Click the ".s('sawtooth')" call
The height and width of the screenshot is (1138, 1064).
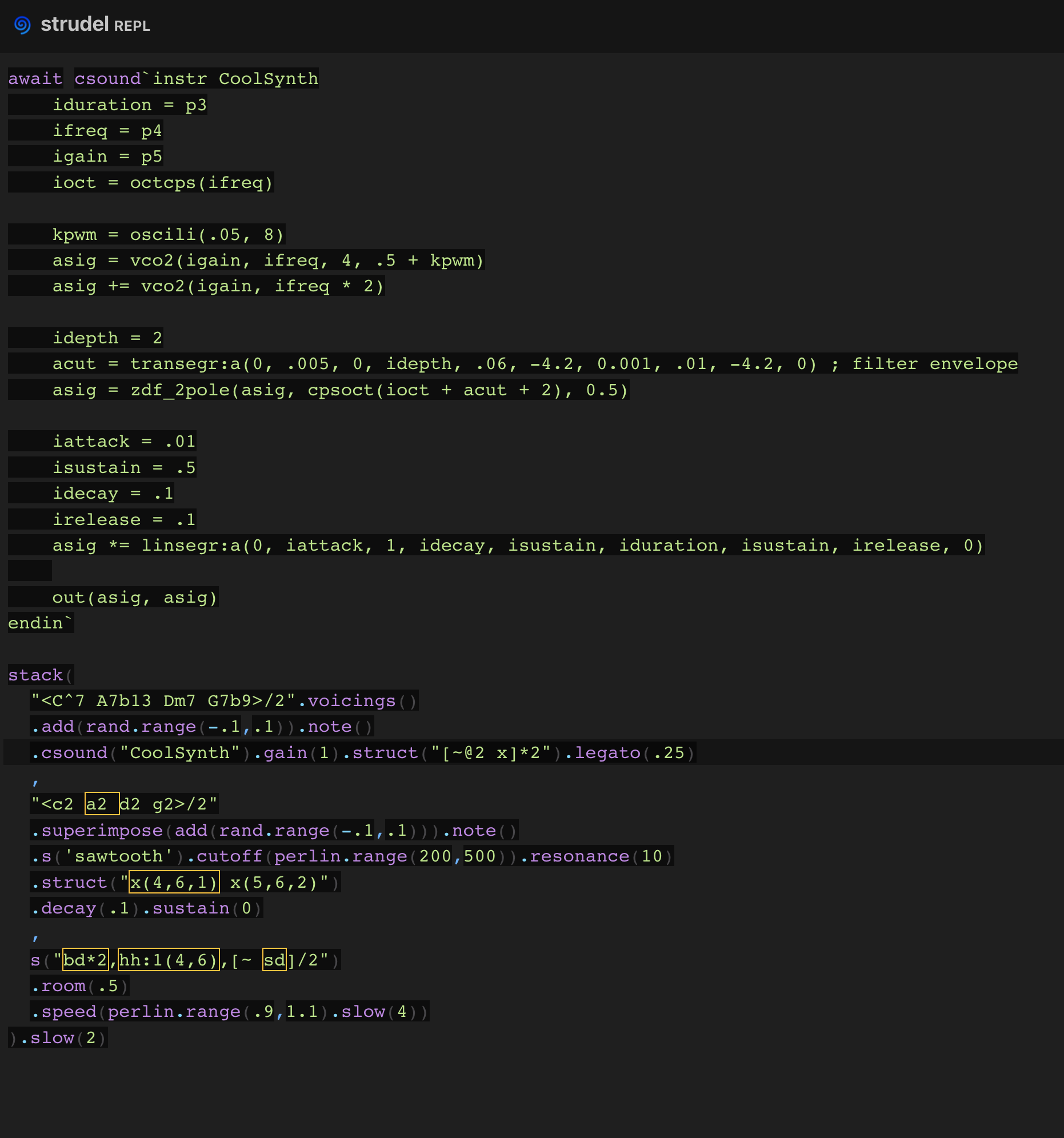[x=107, y=856]
